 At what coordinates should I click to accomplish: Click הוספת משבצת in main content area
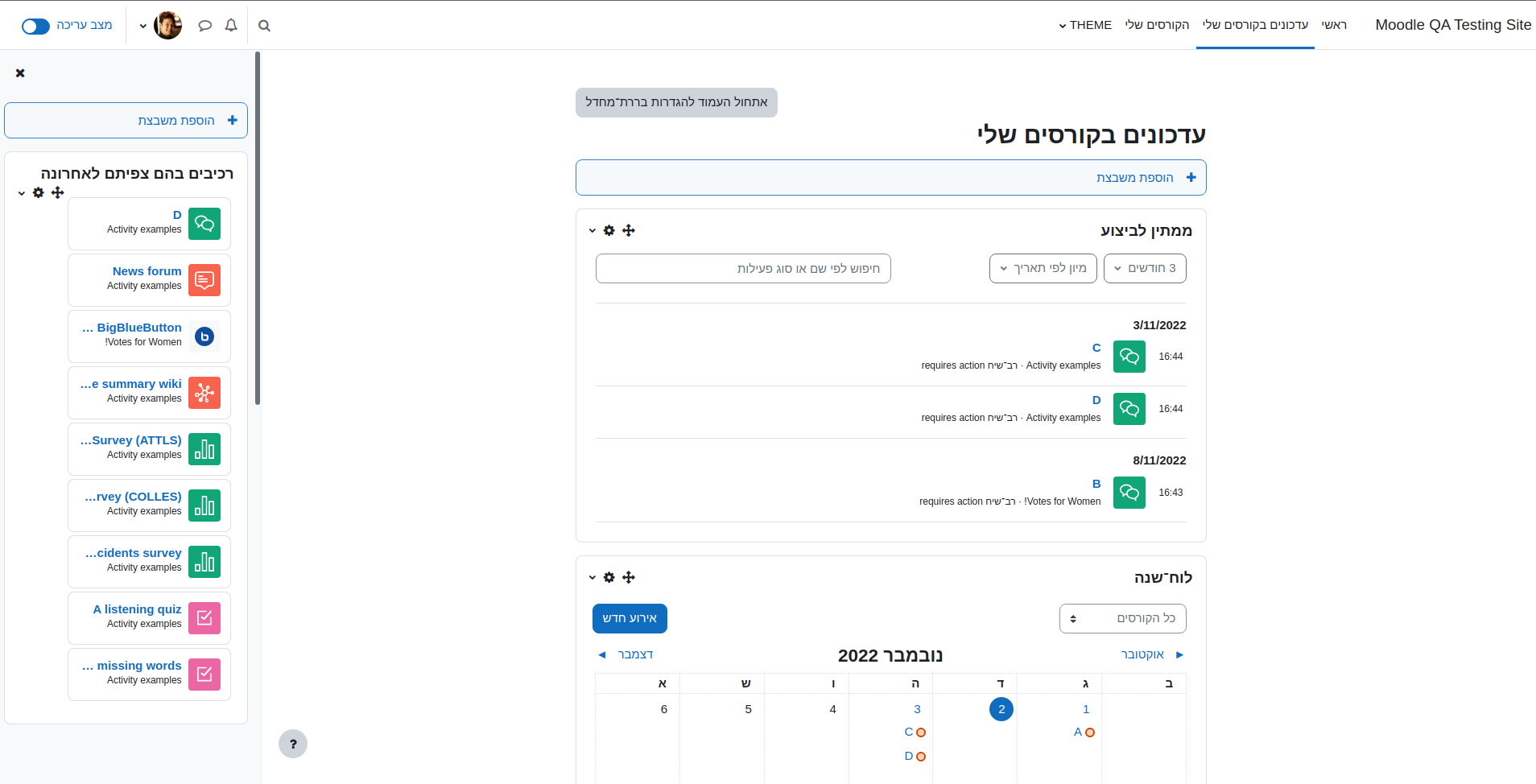(890, 177)
